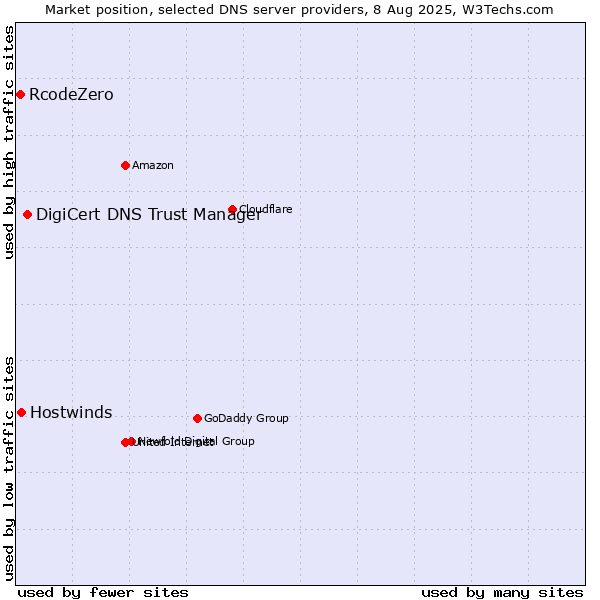Click the Hostwinds label text
600x600 pixels.
[x=71, y=412]
